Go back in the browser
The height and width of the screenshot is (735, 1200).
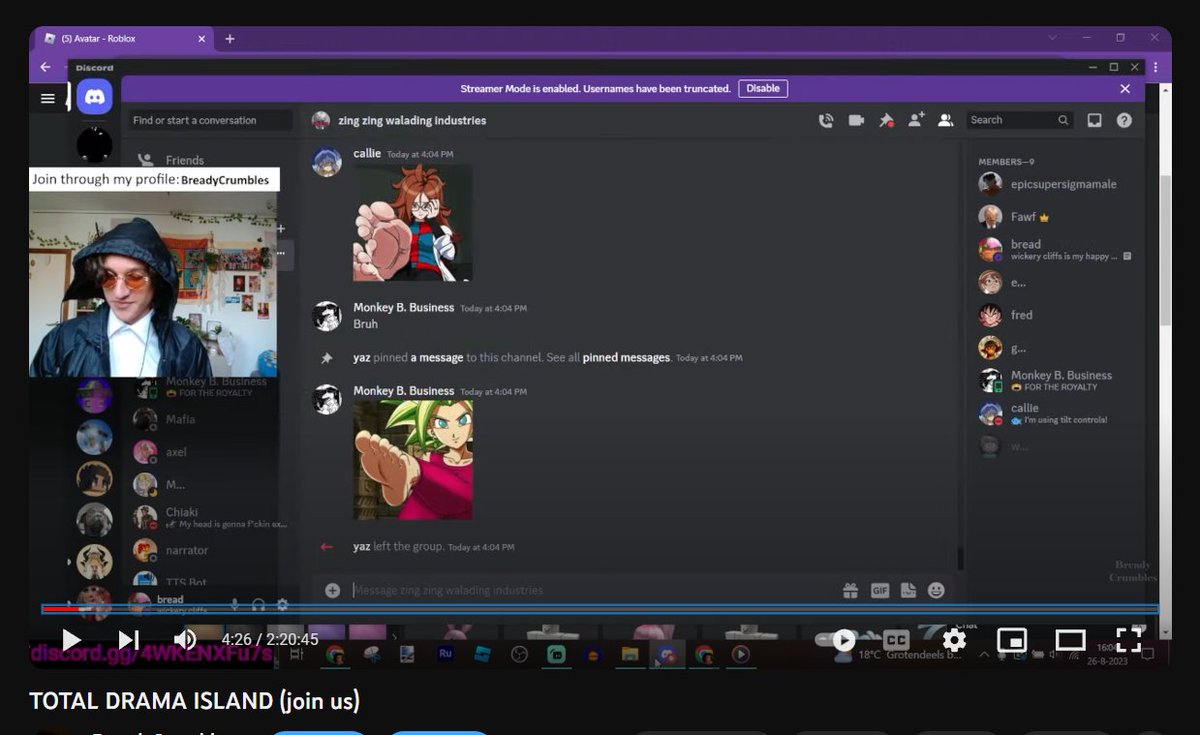coord(45,67)
